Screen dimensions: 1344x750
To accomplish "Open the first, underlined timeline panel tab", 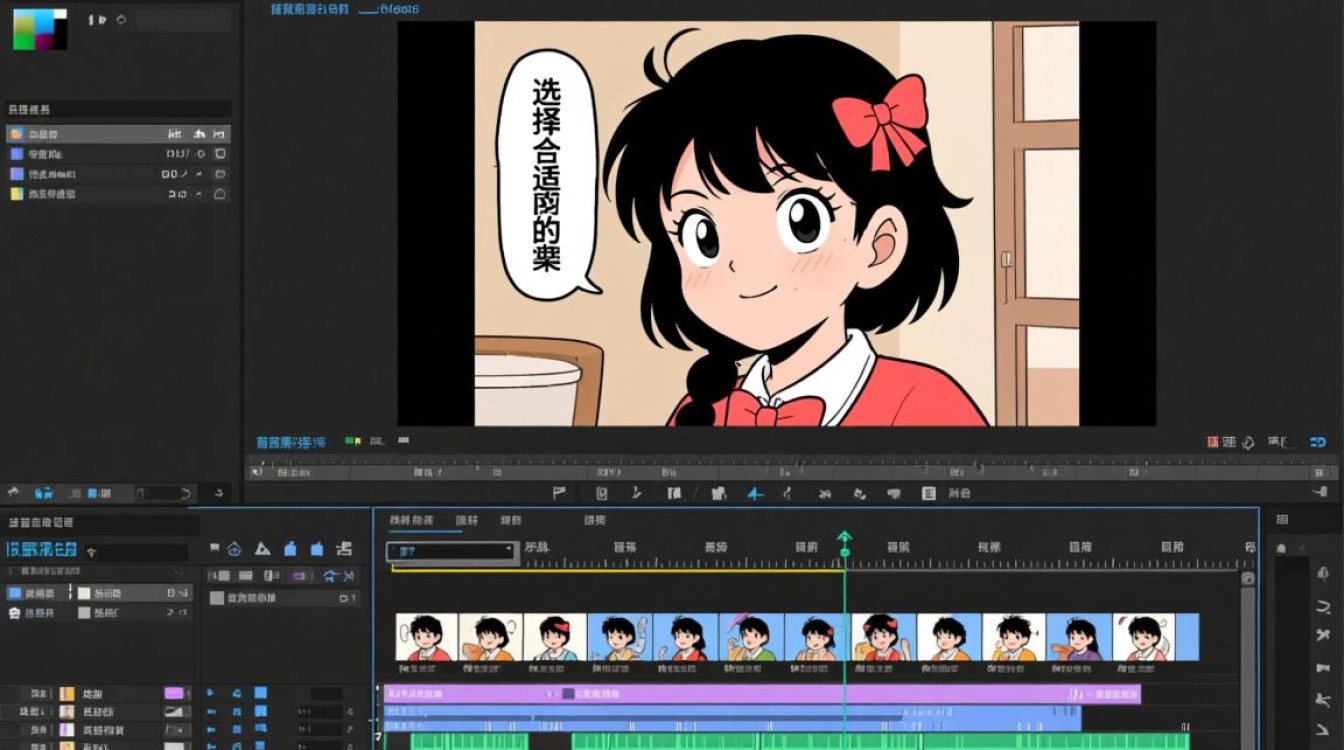I will 411,520.
